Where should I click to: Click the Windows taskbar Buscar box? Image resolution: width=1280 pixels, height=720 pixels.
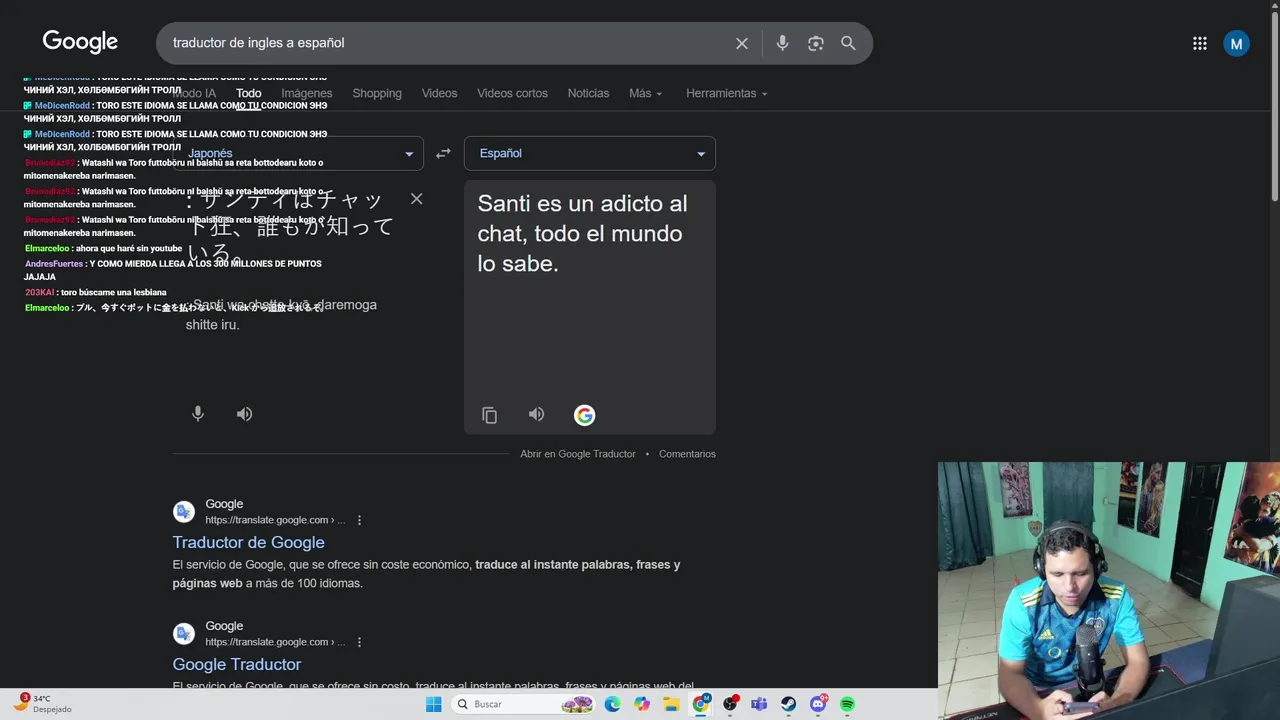click(525, 704)
